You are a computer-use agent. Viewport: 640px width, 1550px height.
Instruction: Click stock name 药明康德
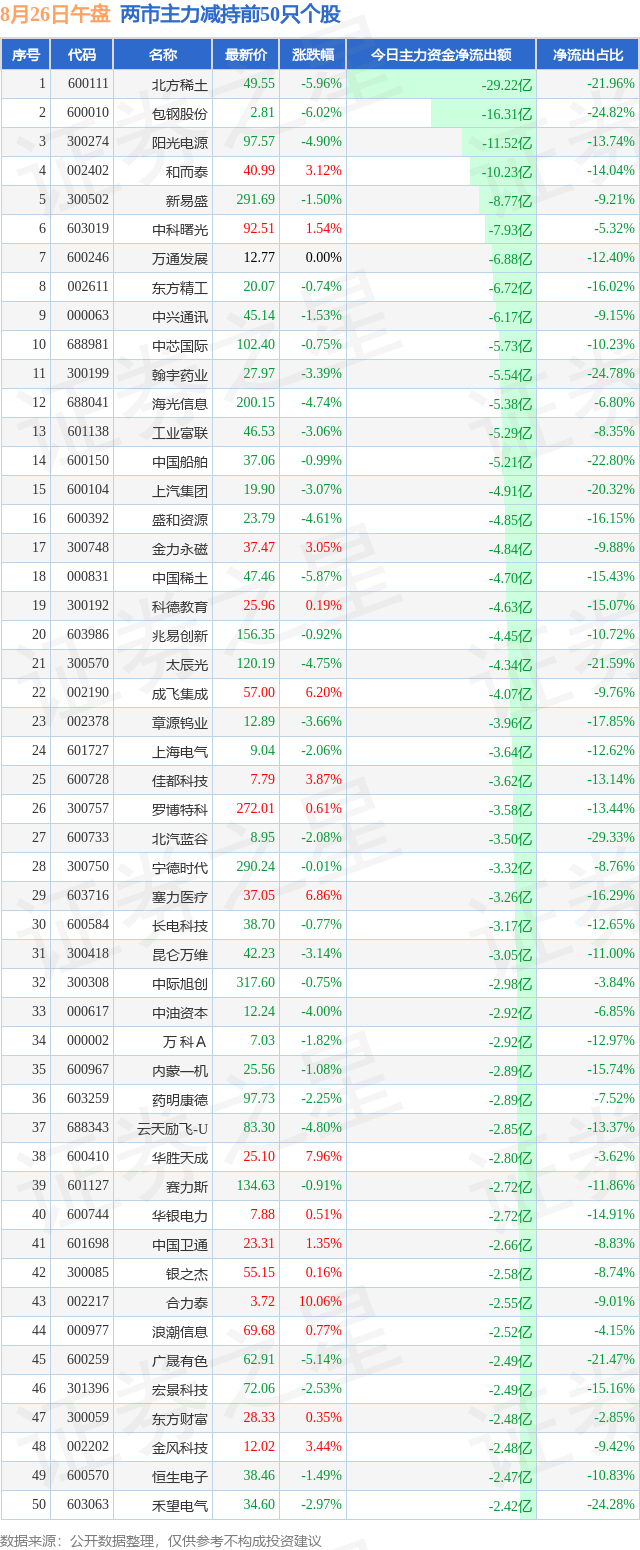(x=180, y=1099)
